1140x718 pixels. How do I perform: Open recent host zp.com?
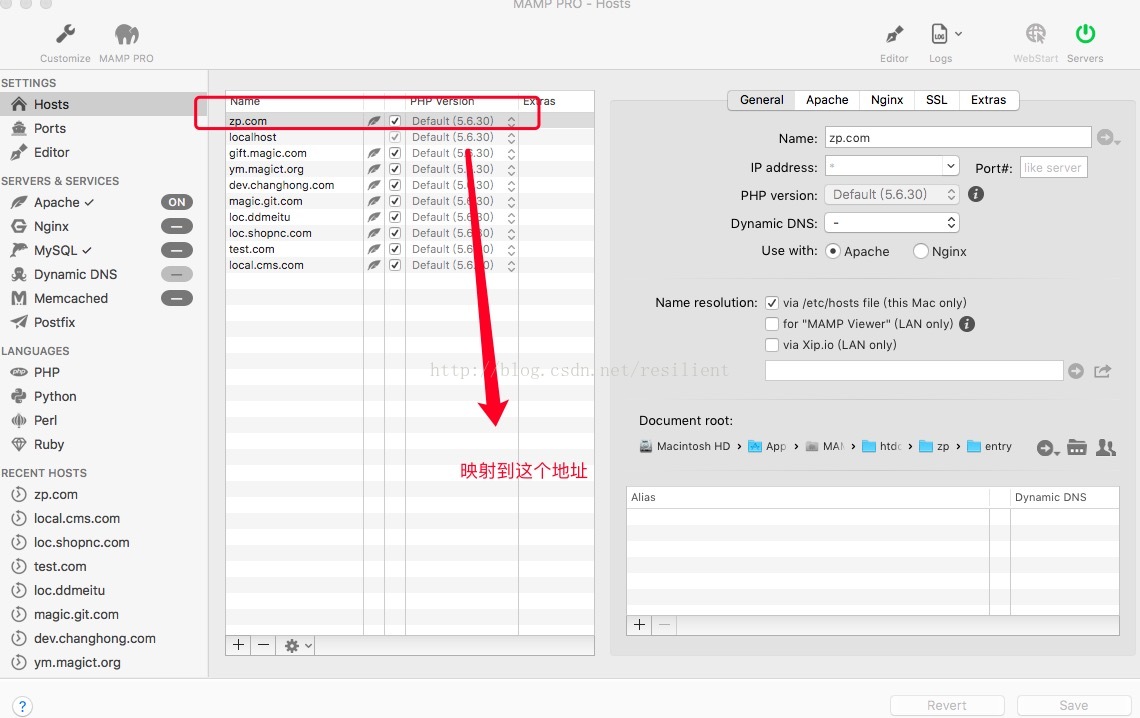[x=55, y=494]
